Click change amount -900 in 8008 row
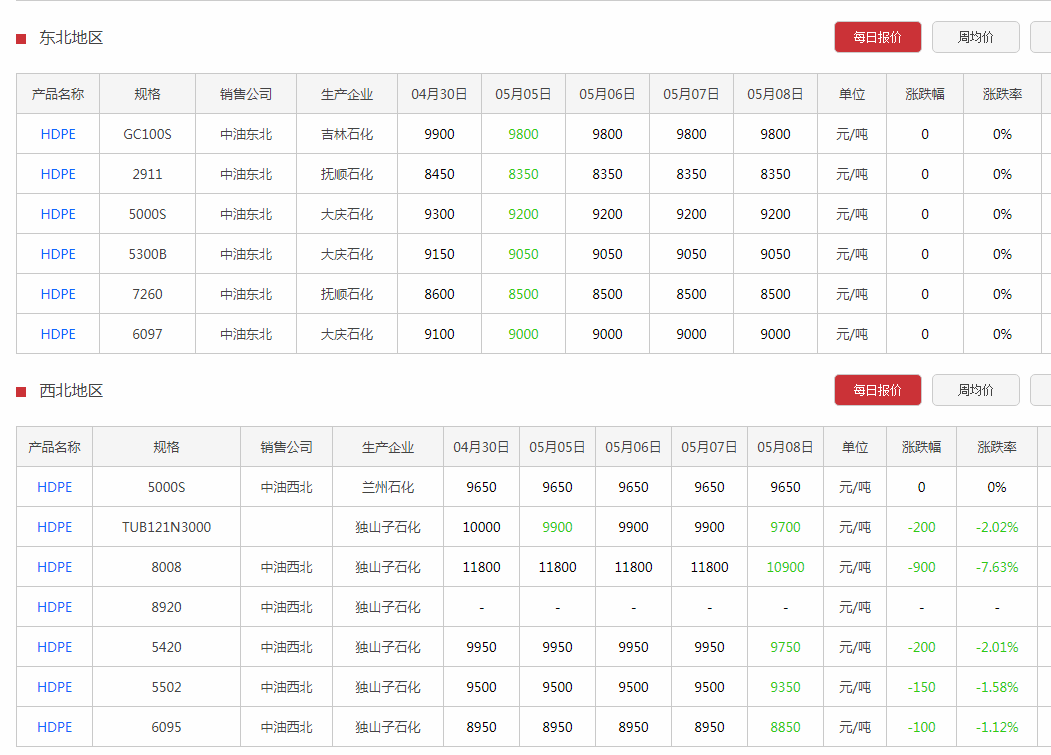 [922, 567]
